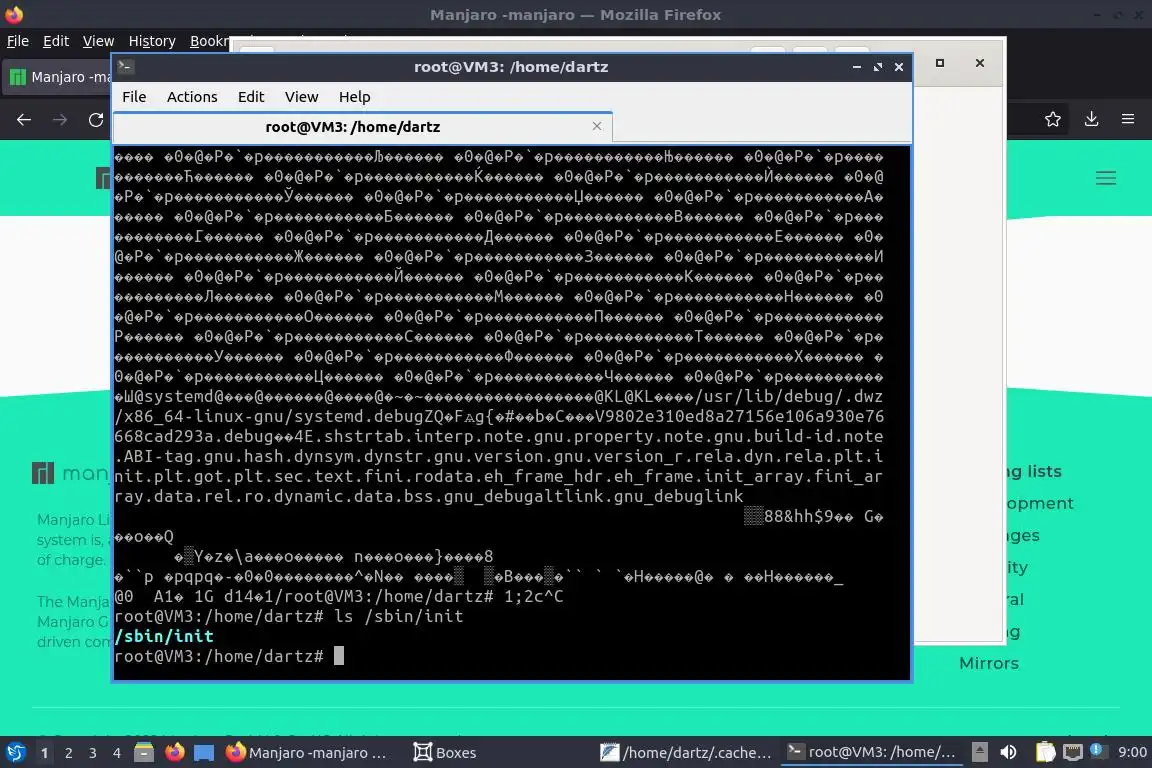
Task: Click the Mirrors link on the Manjaro page
Action: click(x=989, y=664)
